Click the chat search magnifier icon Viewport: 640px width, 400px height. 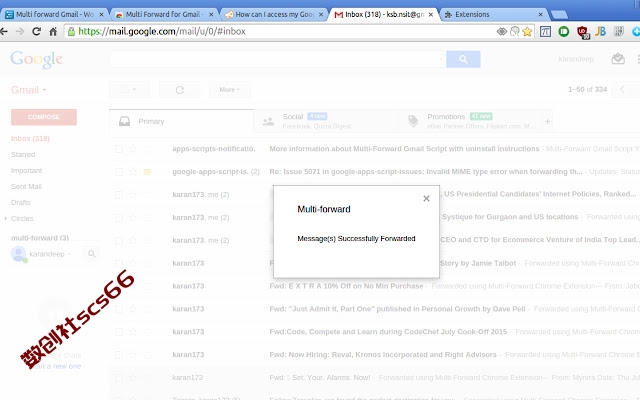92,254
